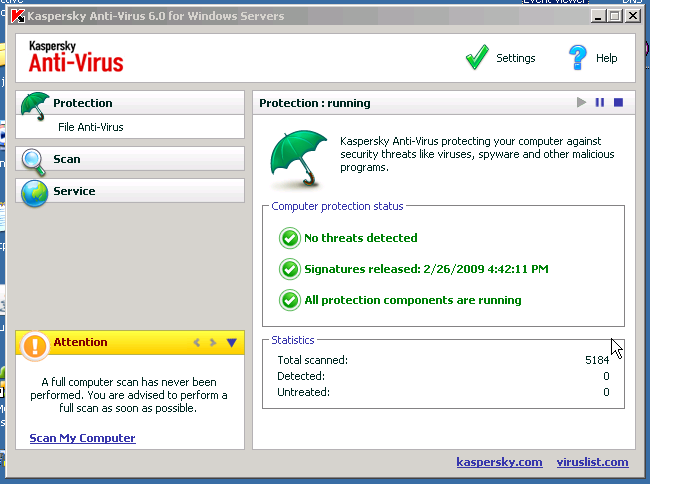Close the Kaspersky window
686x502 pixels.
633,16
